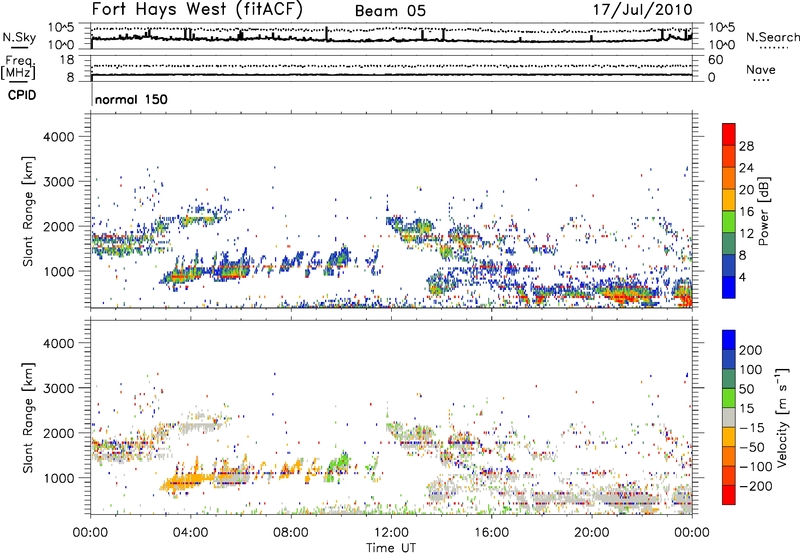Click the '16:00' time tick label
Screen dimensions: 800x554
coord(491,533)
